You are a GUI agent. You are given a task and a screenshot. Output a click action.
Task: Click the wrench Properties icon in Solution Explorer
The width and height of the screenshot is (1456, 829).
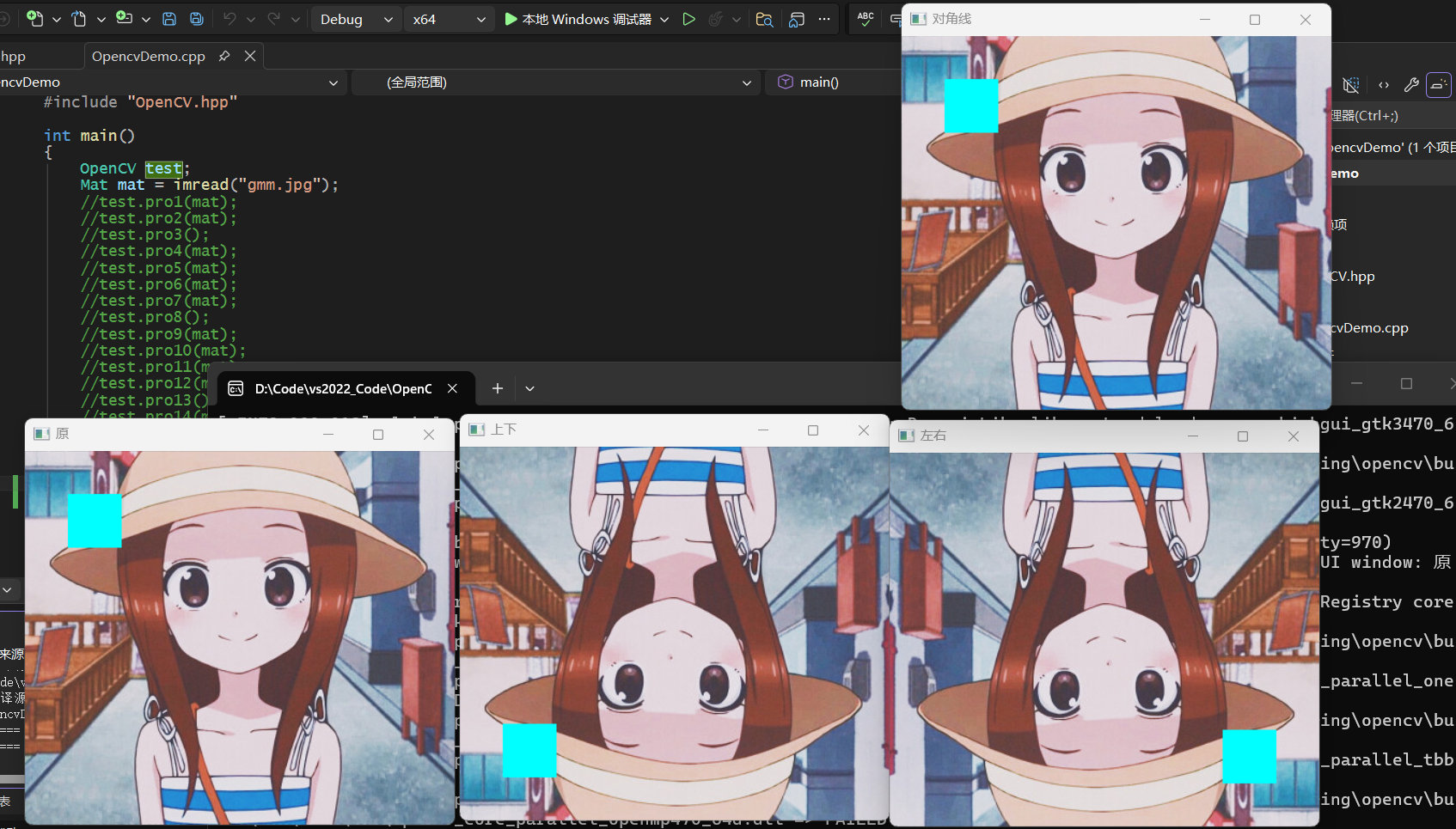click(x=1410, y=84)
